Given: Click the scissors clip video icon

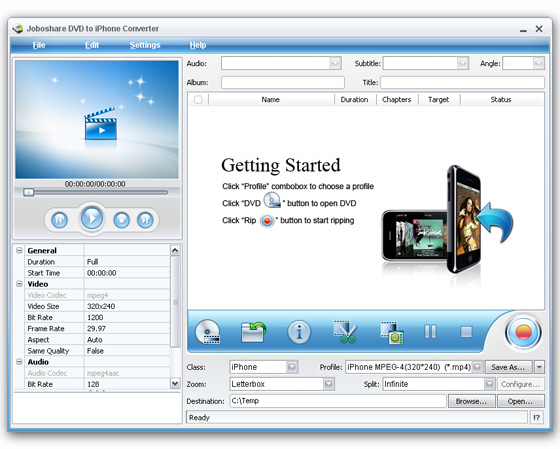Looking at the screenshot, I should 345,332.
